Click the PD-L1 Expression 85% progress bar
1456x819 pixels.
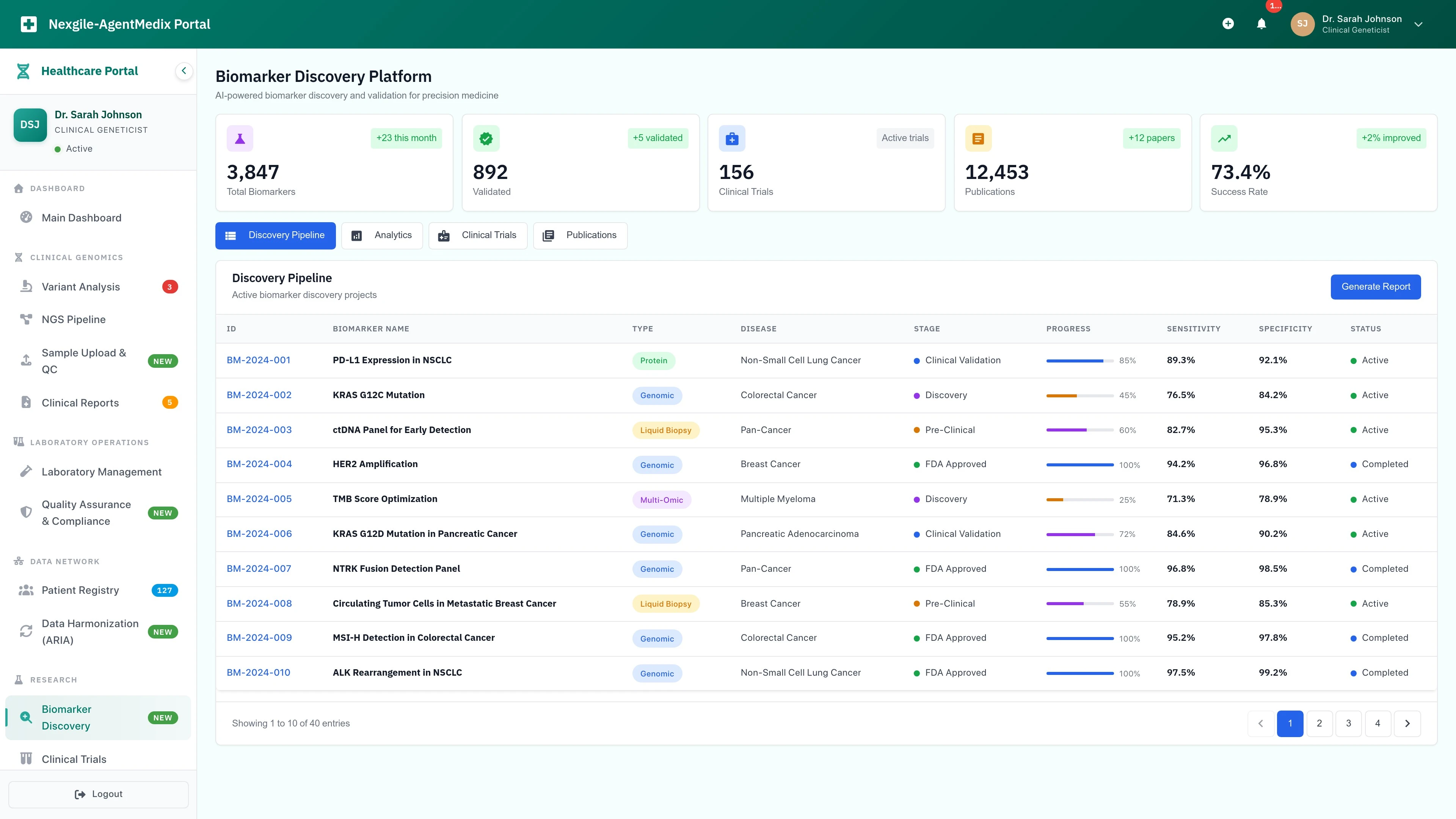tap(1079, 361)
